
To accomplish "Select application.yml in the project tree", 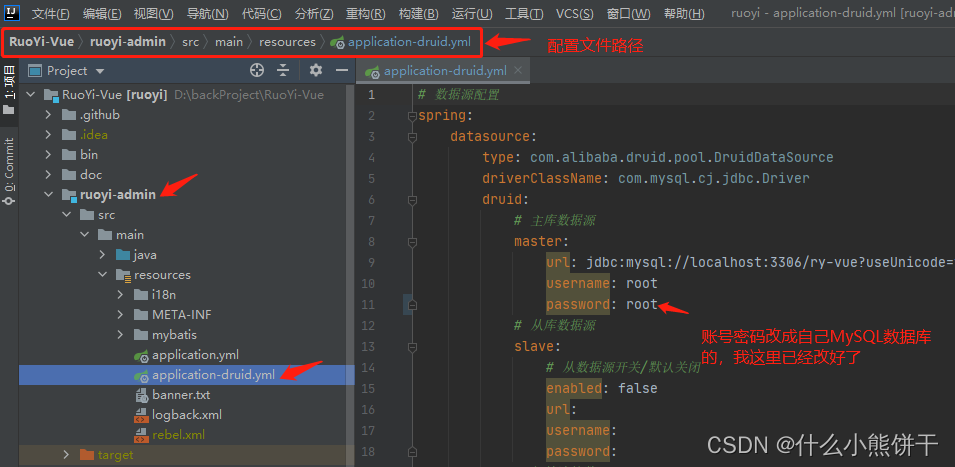I will click(x=196, y=355).
